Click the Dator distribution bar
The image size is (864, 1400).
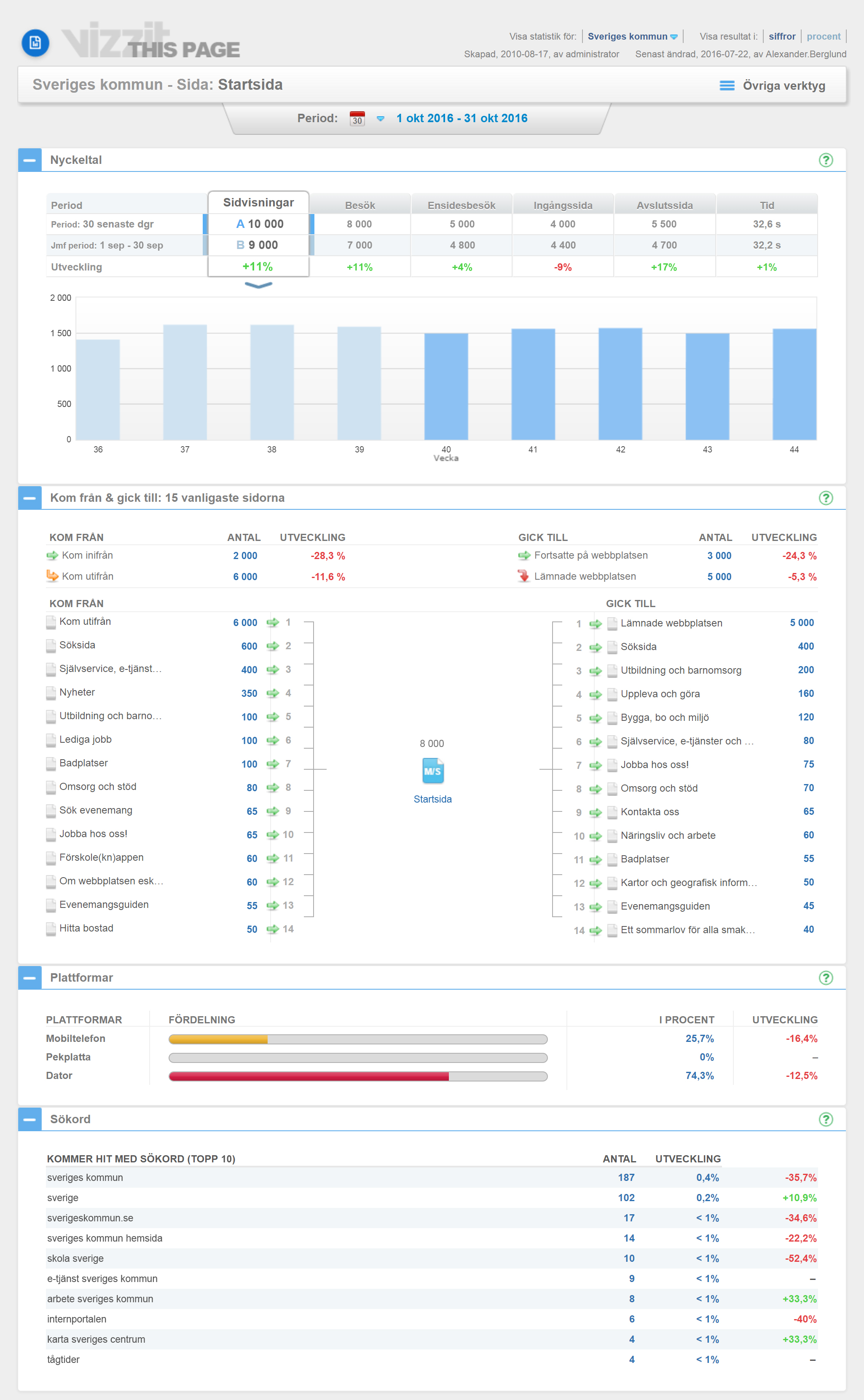coord(358,1077)
